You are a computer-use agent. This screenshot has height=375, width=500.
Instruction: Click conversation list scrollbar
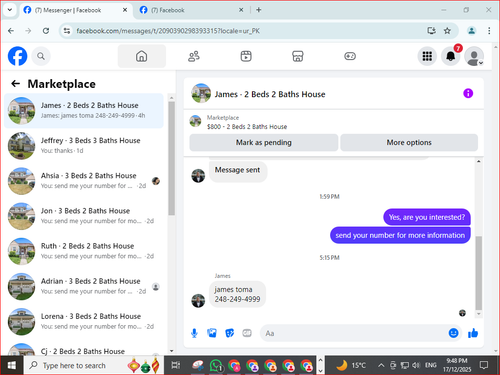point(172,158)
